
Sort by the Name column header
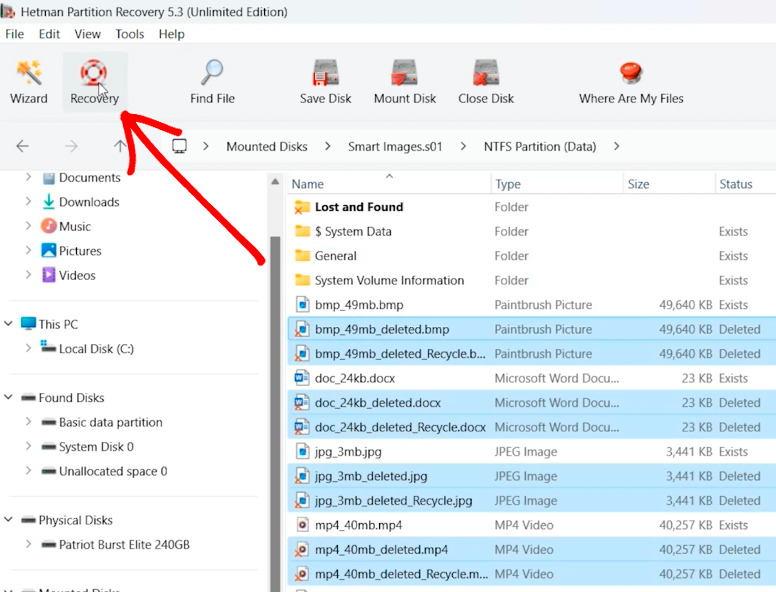[389, 184]
